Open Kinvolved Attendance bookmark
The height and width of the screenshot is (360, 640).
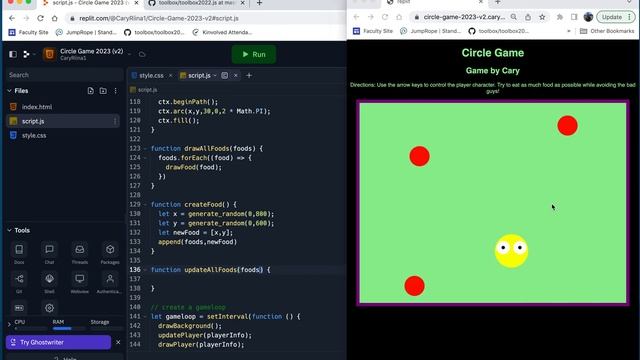(222, 32)
